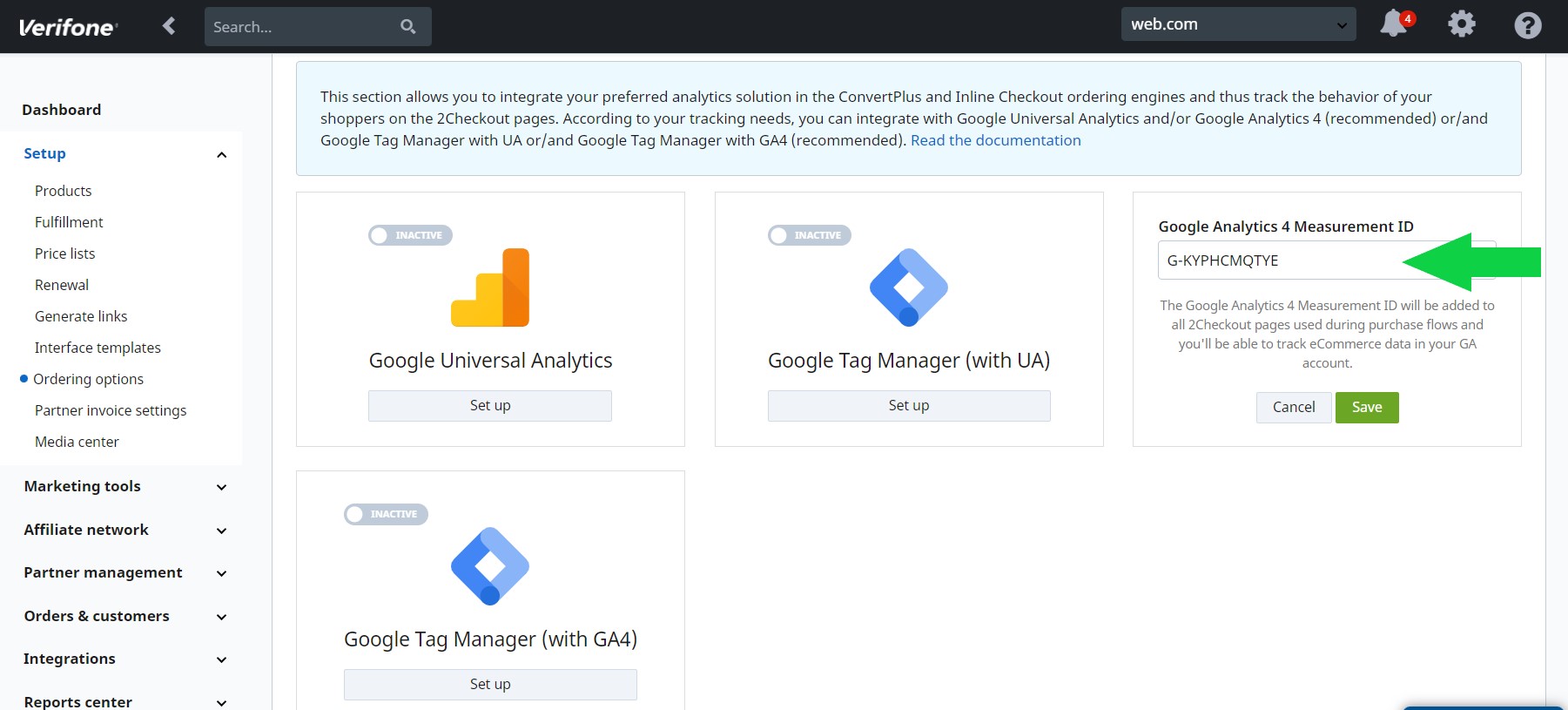Toggle Google Tag Manager (with GA4) switch
Image resolution: width=1568 pixels, height=710 pixels.
click(x=386, y=514)
